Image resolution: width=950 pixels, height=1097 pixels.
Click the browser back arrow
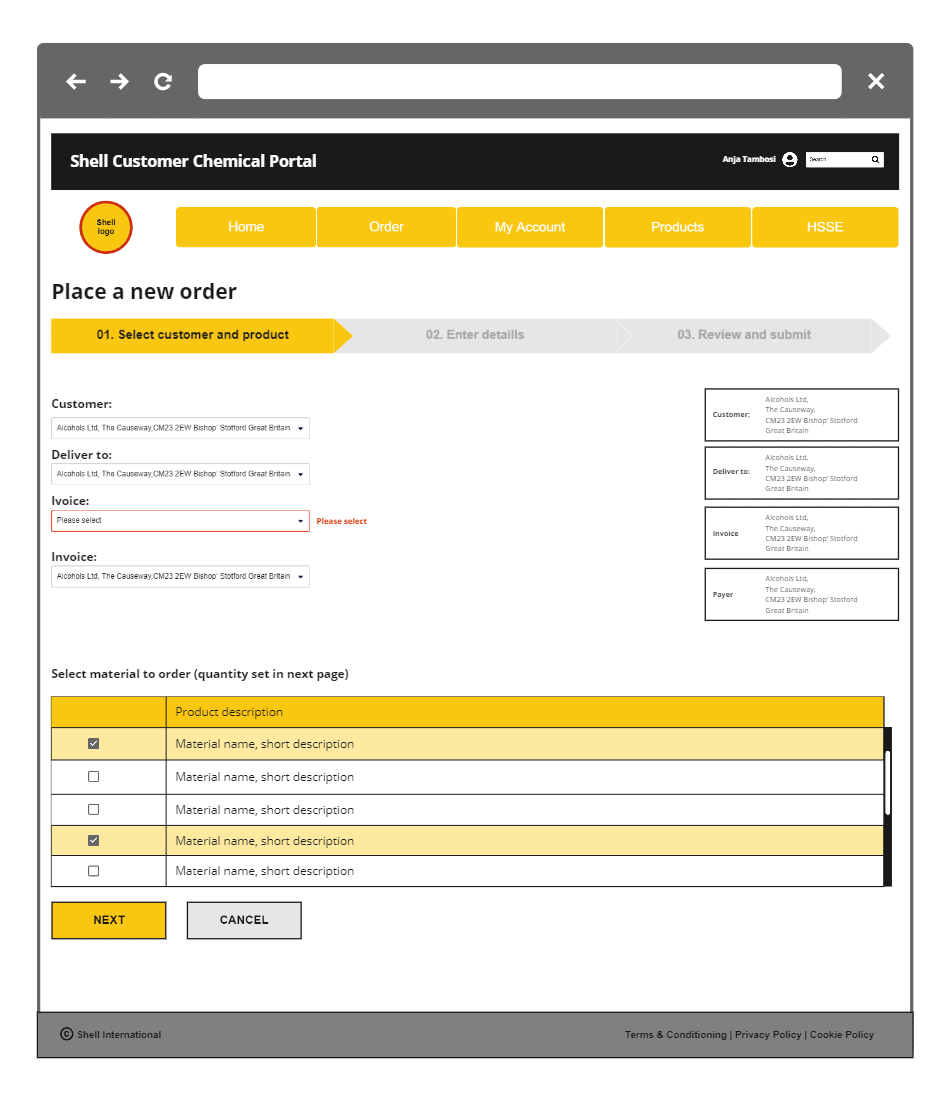tap(76, 81)
